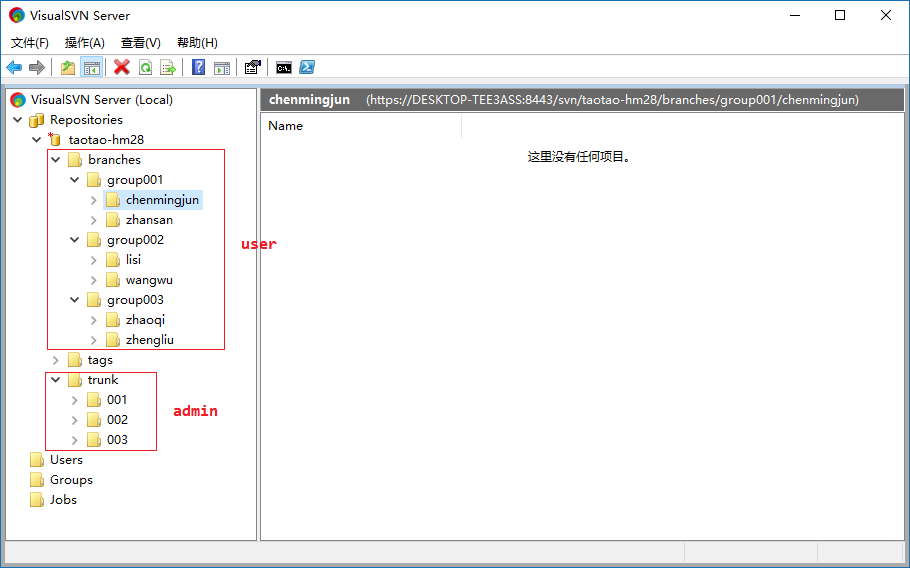Select the Users node label

click(66, 460)
